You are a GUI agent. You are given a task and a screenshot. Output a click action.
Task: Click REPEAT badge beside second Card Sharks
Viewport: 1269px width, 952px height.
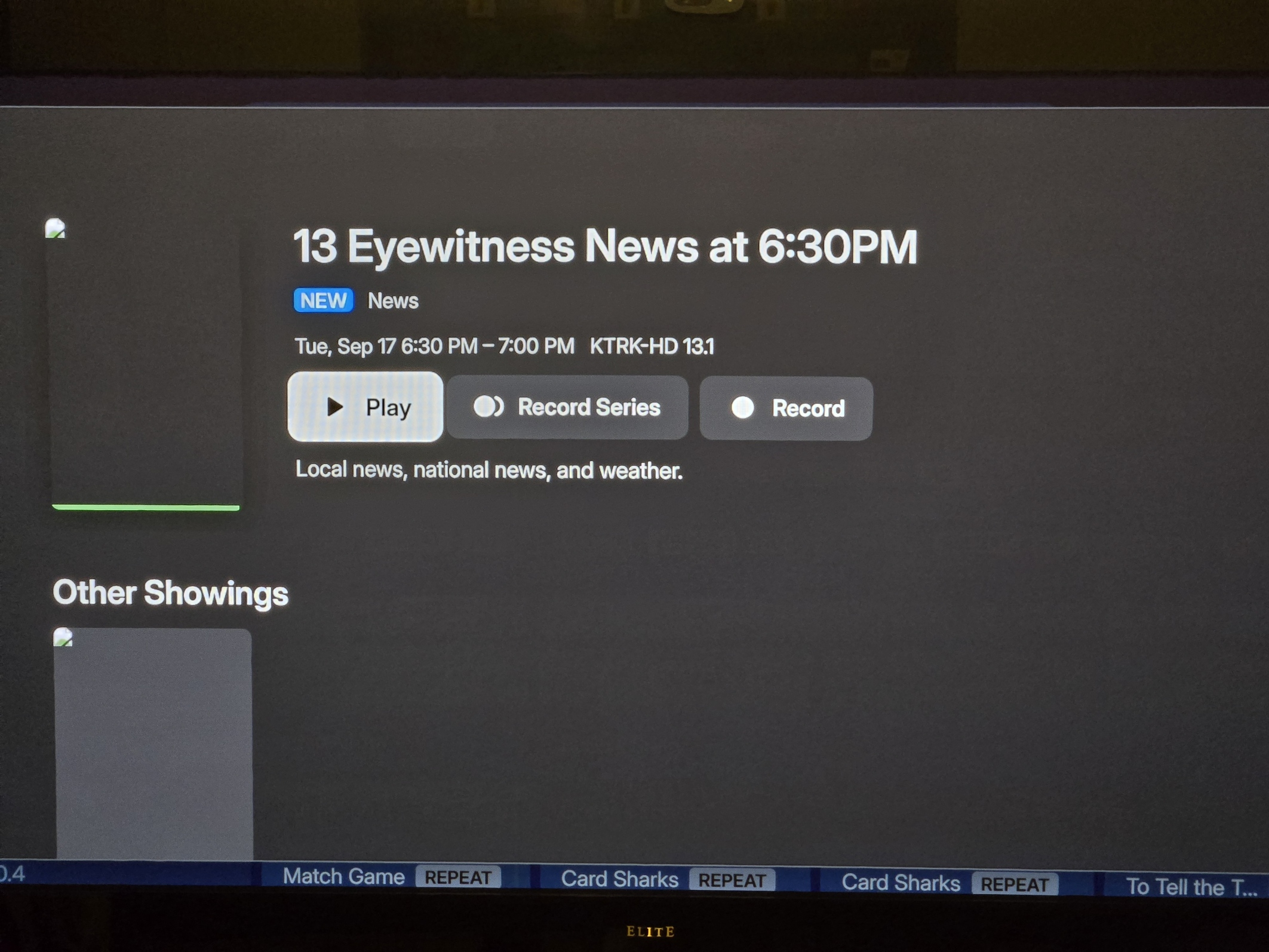tap(1015, 885)
